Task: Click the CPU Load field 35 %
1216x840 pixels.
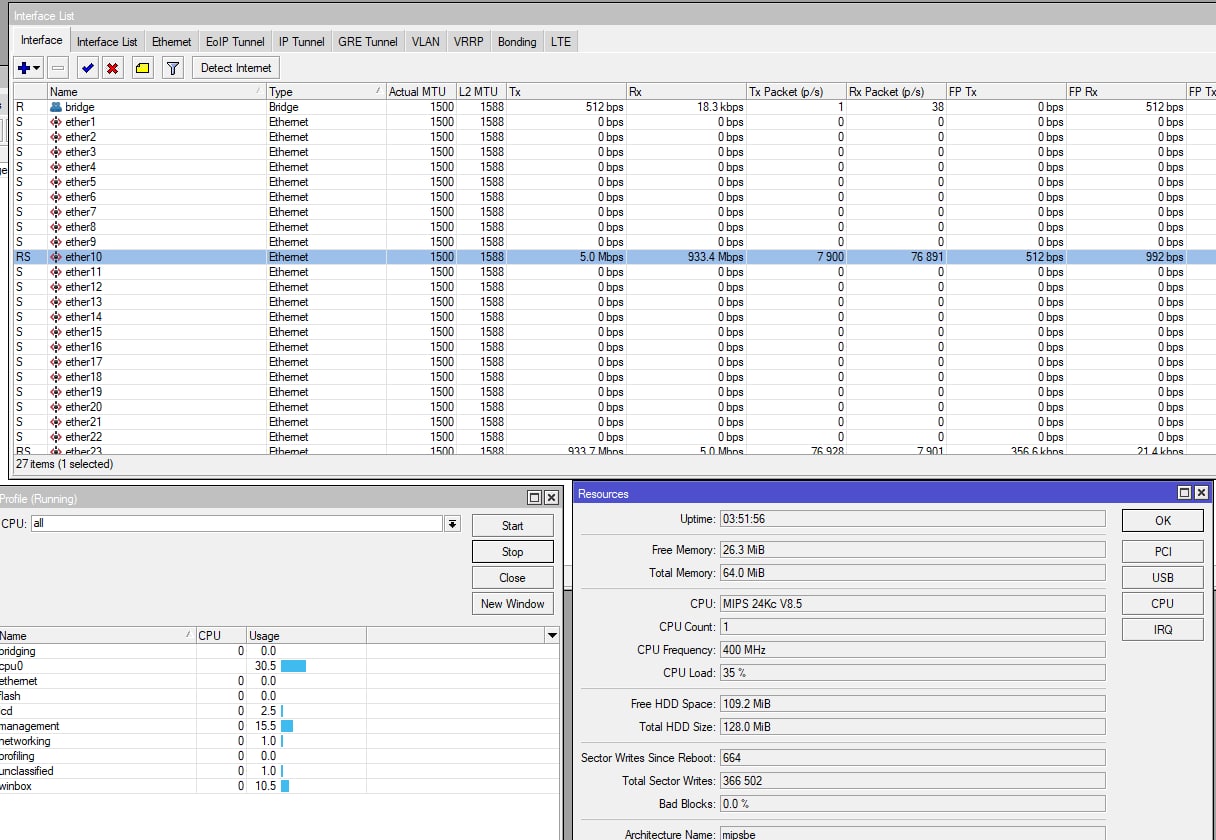Action: [912, 673]
